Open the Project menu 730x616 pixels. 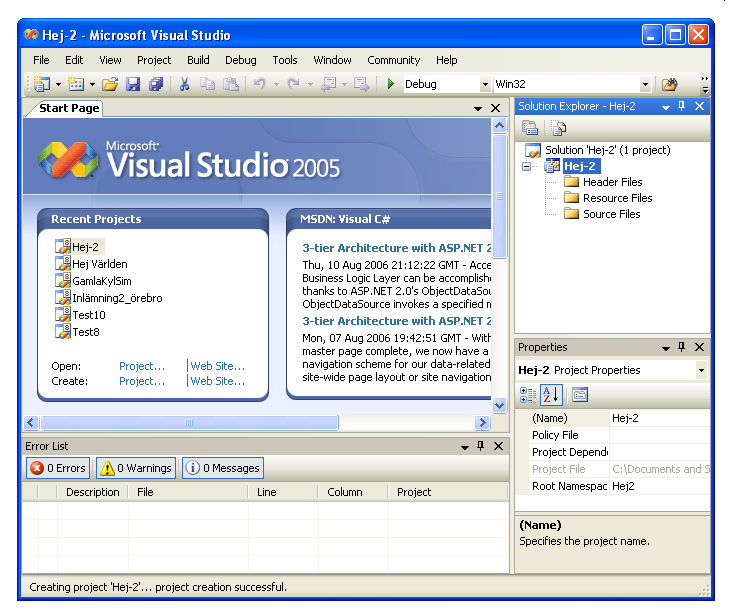coord(154,60)
